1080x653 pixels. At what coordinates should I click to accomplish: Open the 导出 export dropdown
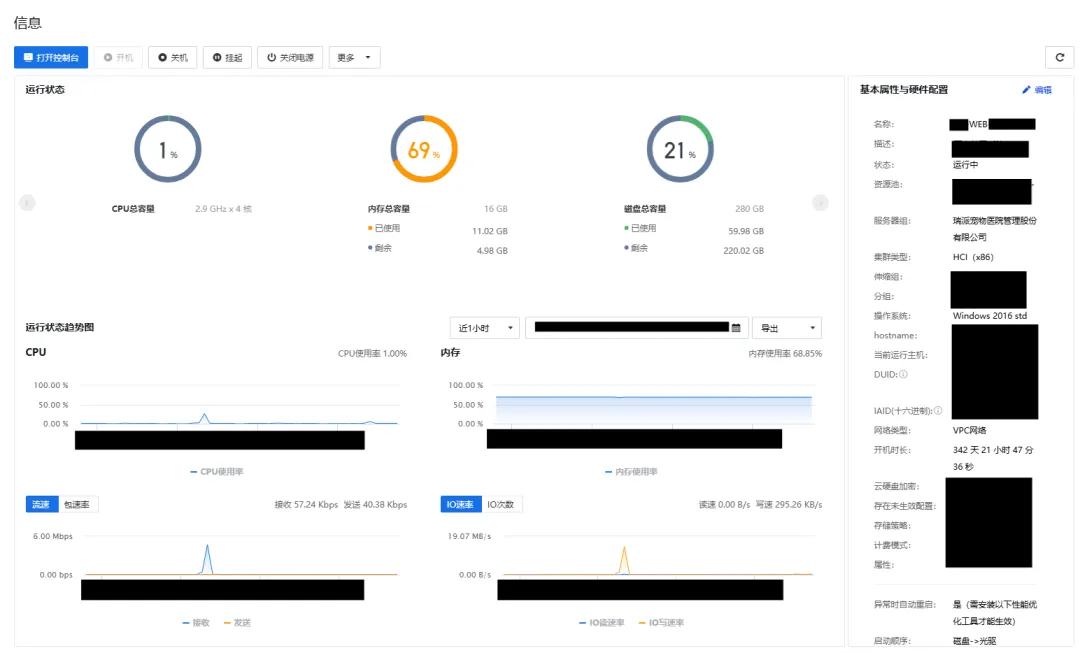pos(787,327)
